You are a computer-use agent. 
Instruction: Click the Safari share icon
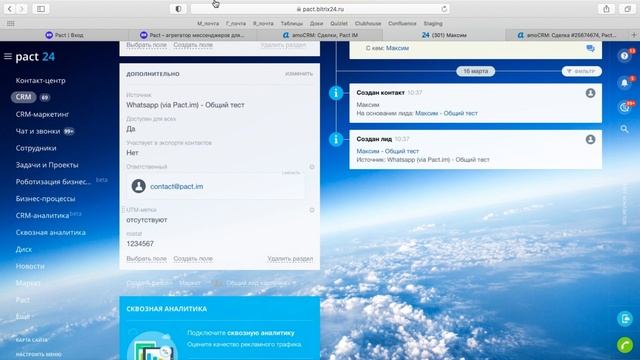coord(607,9)
